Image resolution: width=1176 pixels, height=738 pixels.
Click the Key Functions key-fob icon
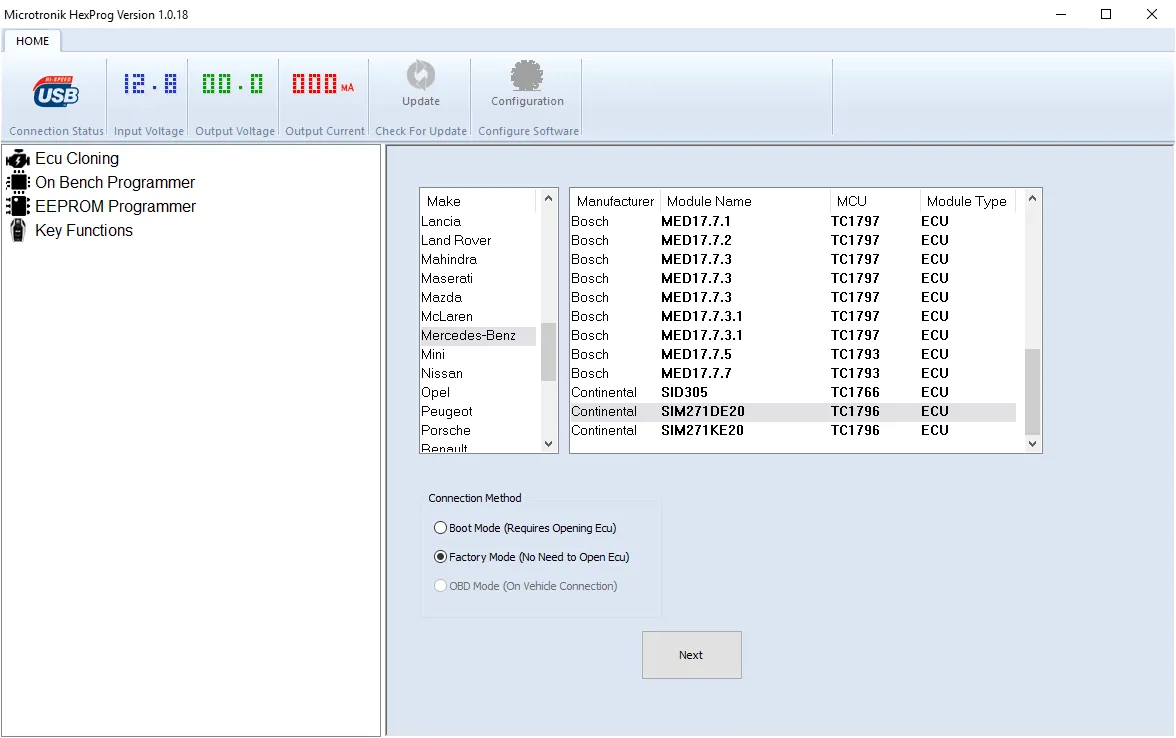17,230
